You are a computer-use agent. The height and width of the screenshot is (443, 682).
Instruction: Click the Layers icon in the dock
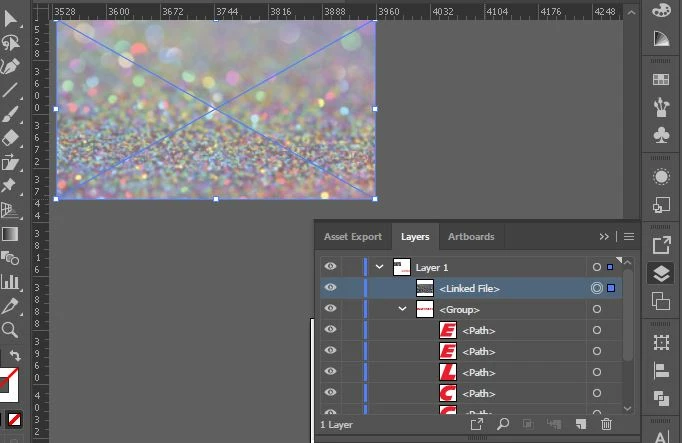[661, 273]
